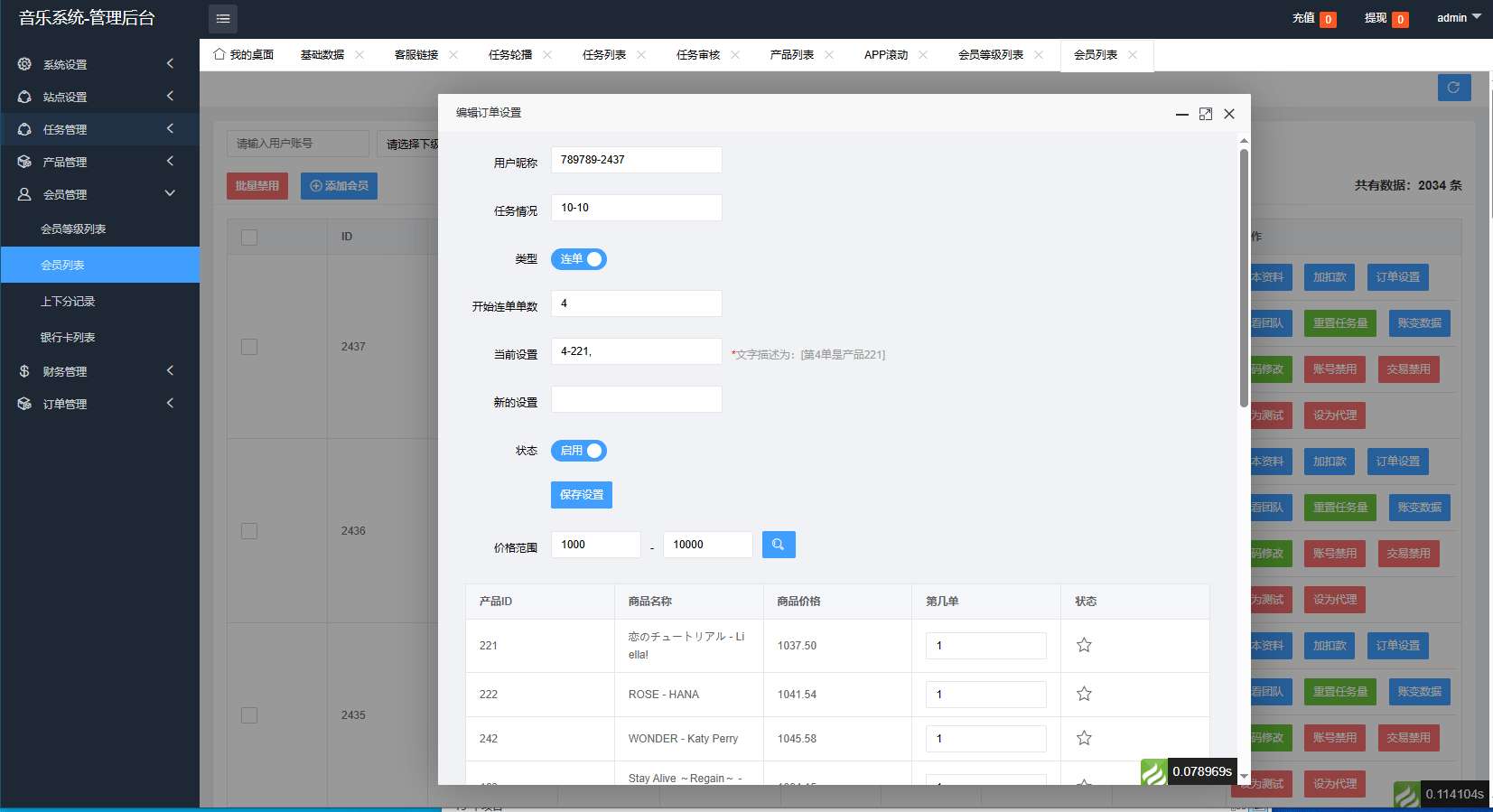Click the 系统设置 gear icon in sidebar
1493x812 pixels.
tap(24, 64)
